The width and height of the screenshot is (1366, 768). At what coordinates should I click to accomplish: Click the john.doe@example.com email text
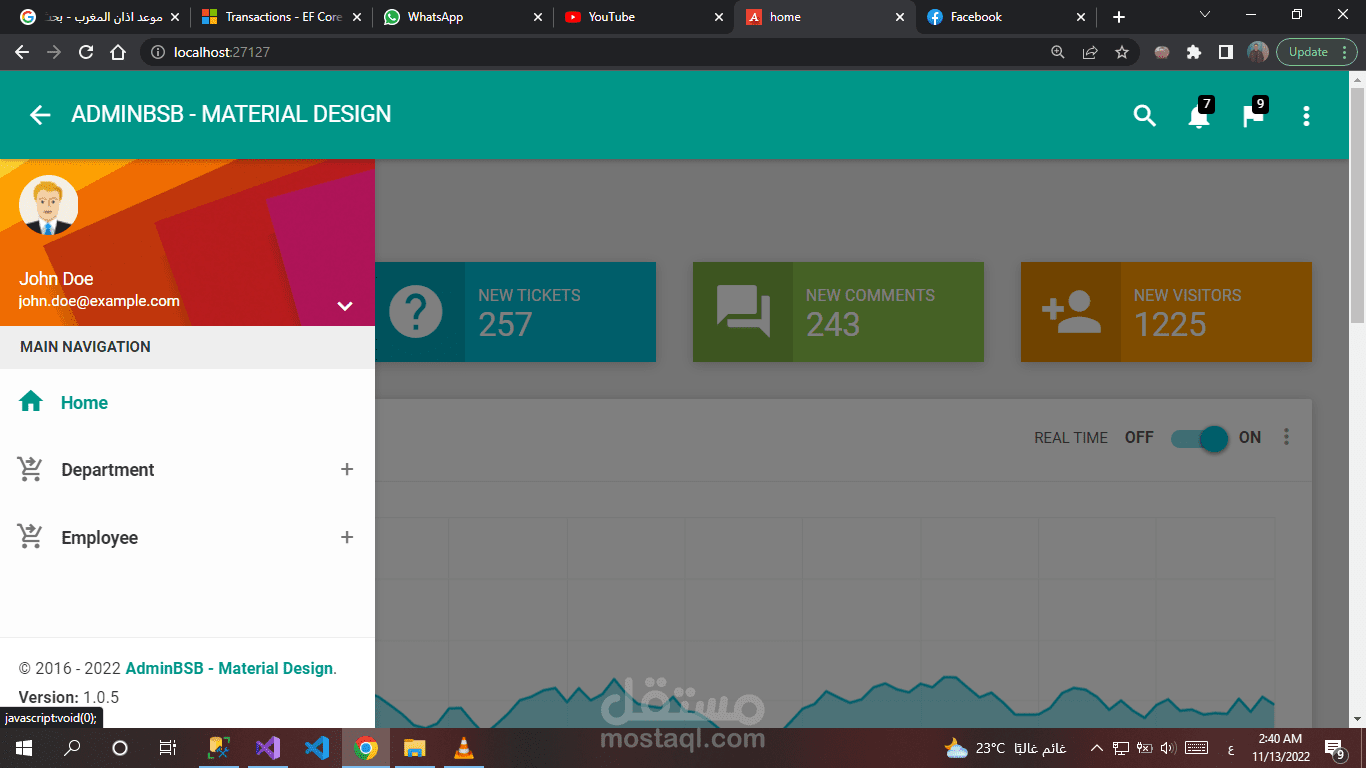pos(99,301)
